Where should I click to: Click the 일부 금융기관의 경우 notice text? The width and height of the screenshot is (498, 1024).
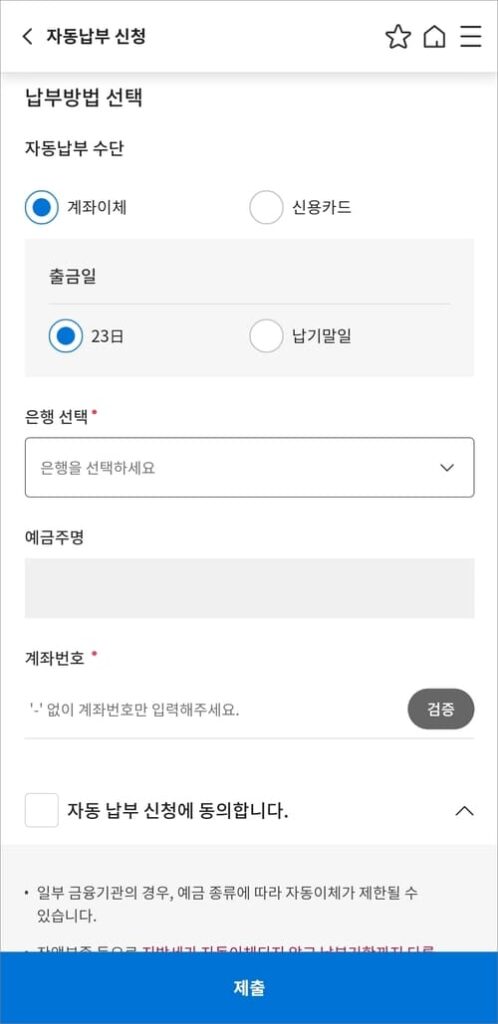(226, 904)
